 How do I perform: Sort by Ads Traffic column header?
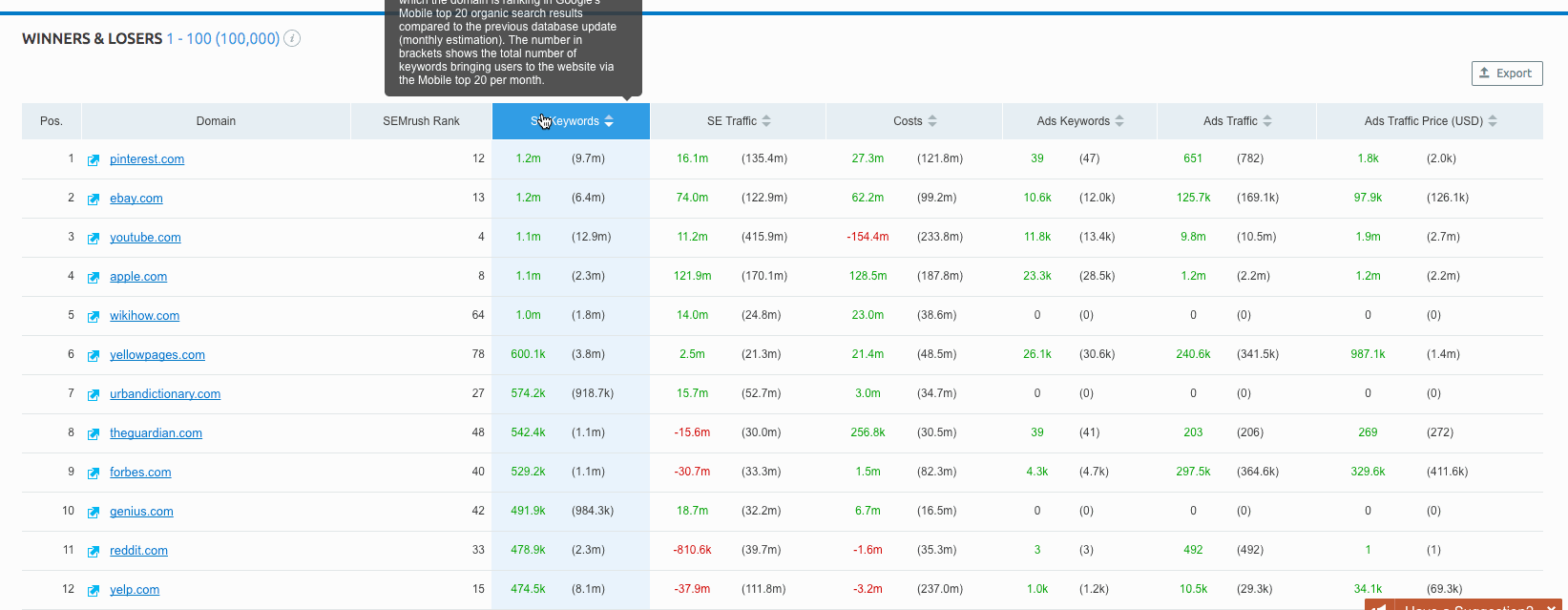(x=1237, y=121)
